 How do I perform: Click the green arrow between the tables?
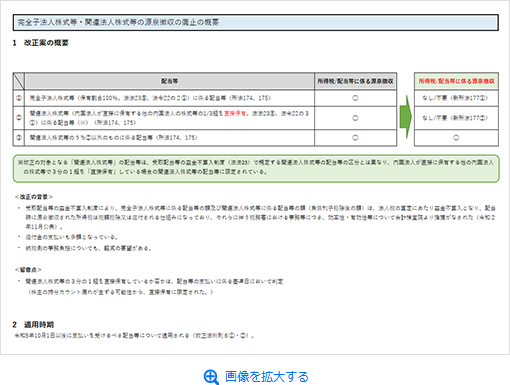[x=406, y=117]
